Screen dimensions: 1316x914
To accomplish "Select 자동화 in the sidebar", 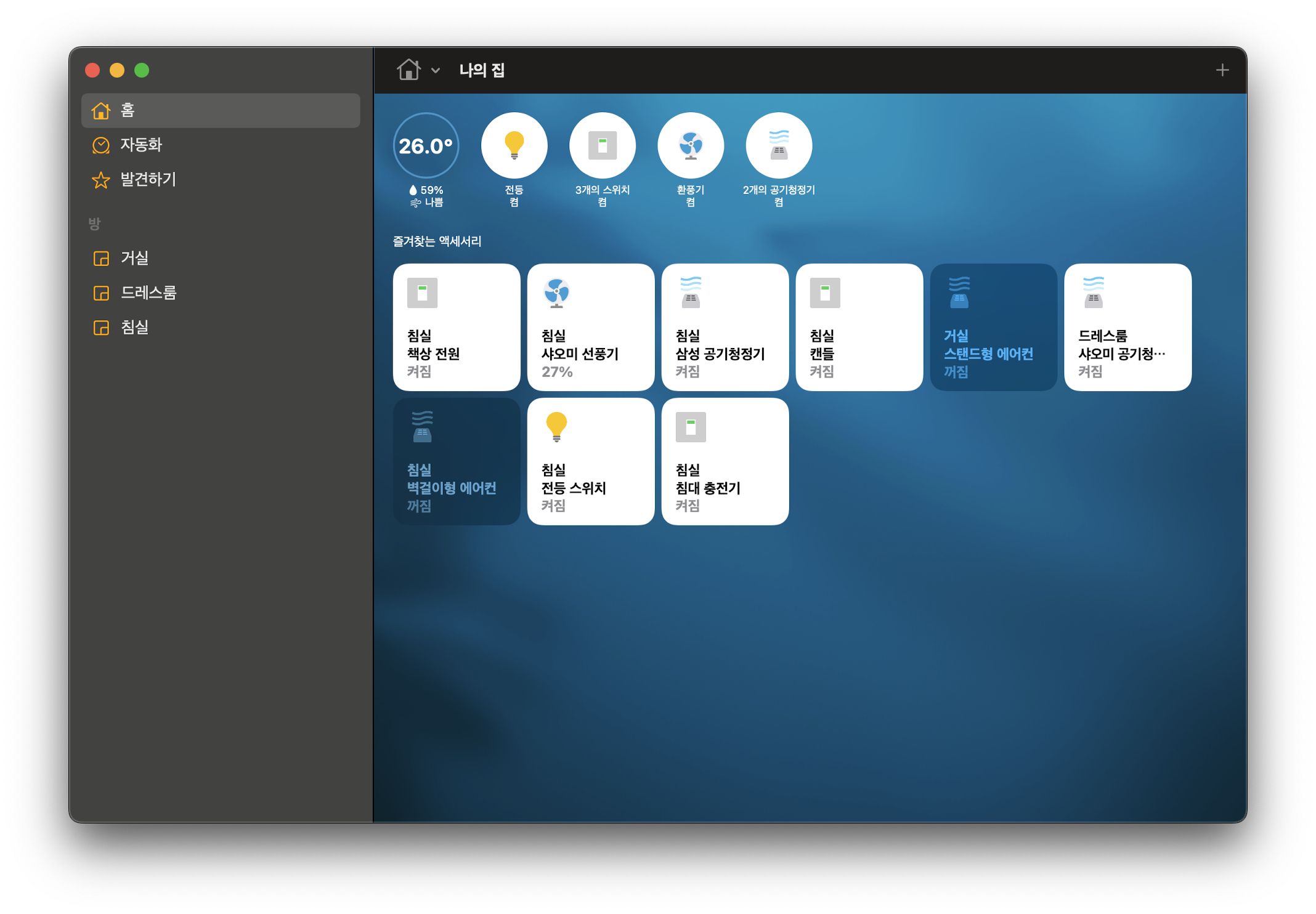I will coord(141,145).
